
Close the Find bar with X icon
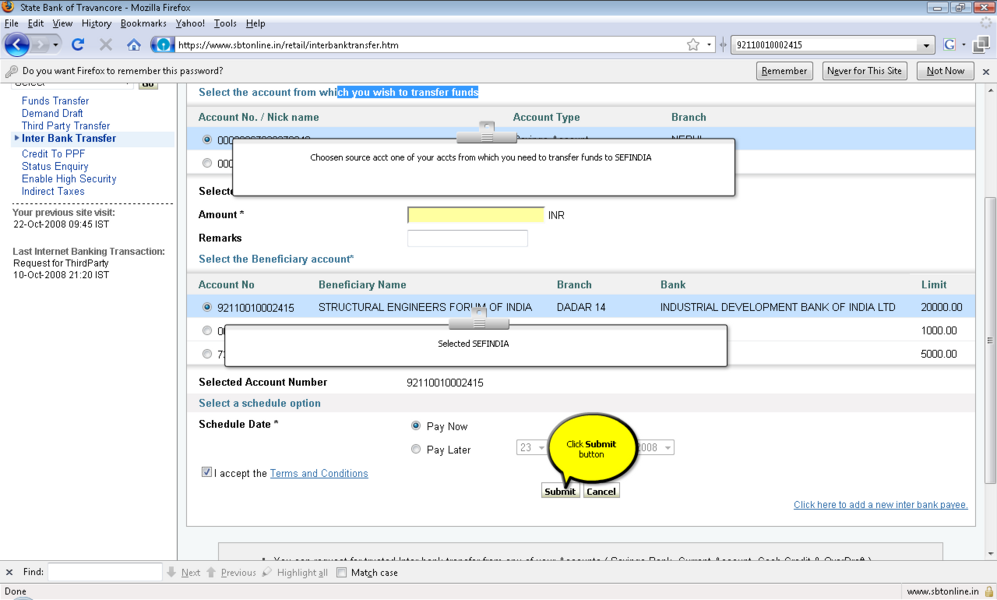[x=10, y=573]
